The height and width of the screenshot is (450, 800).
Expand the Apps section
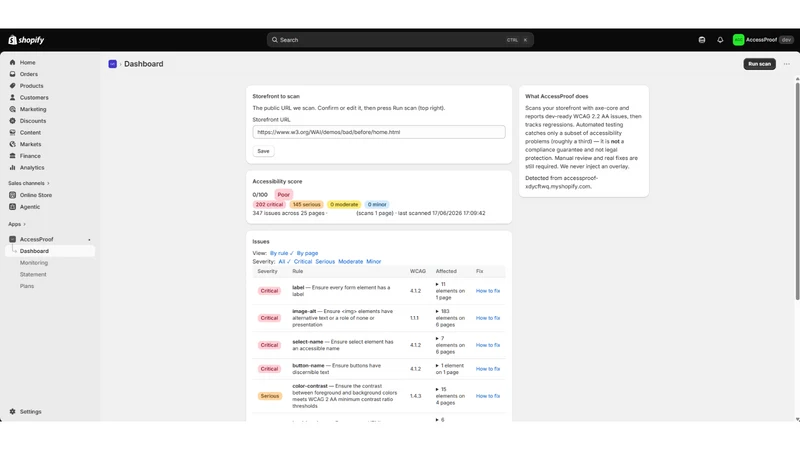[17, 224]
